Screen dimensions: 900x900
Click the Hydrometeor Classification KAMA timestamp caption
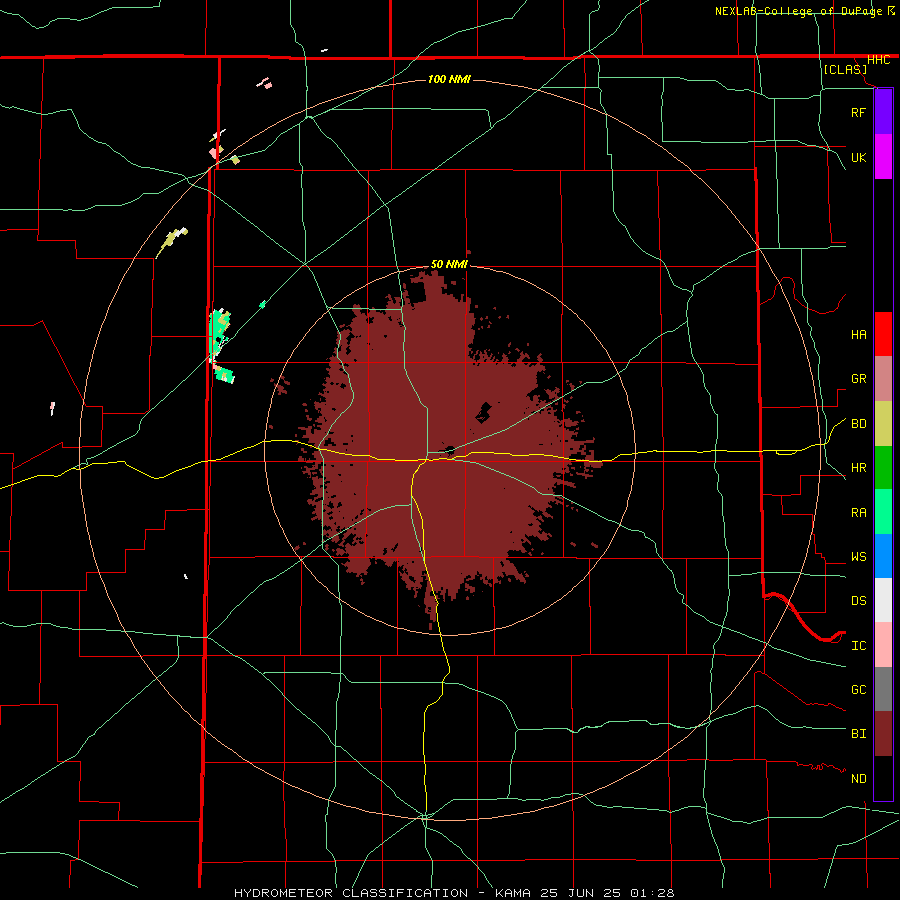pos(454,893)
